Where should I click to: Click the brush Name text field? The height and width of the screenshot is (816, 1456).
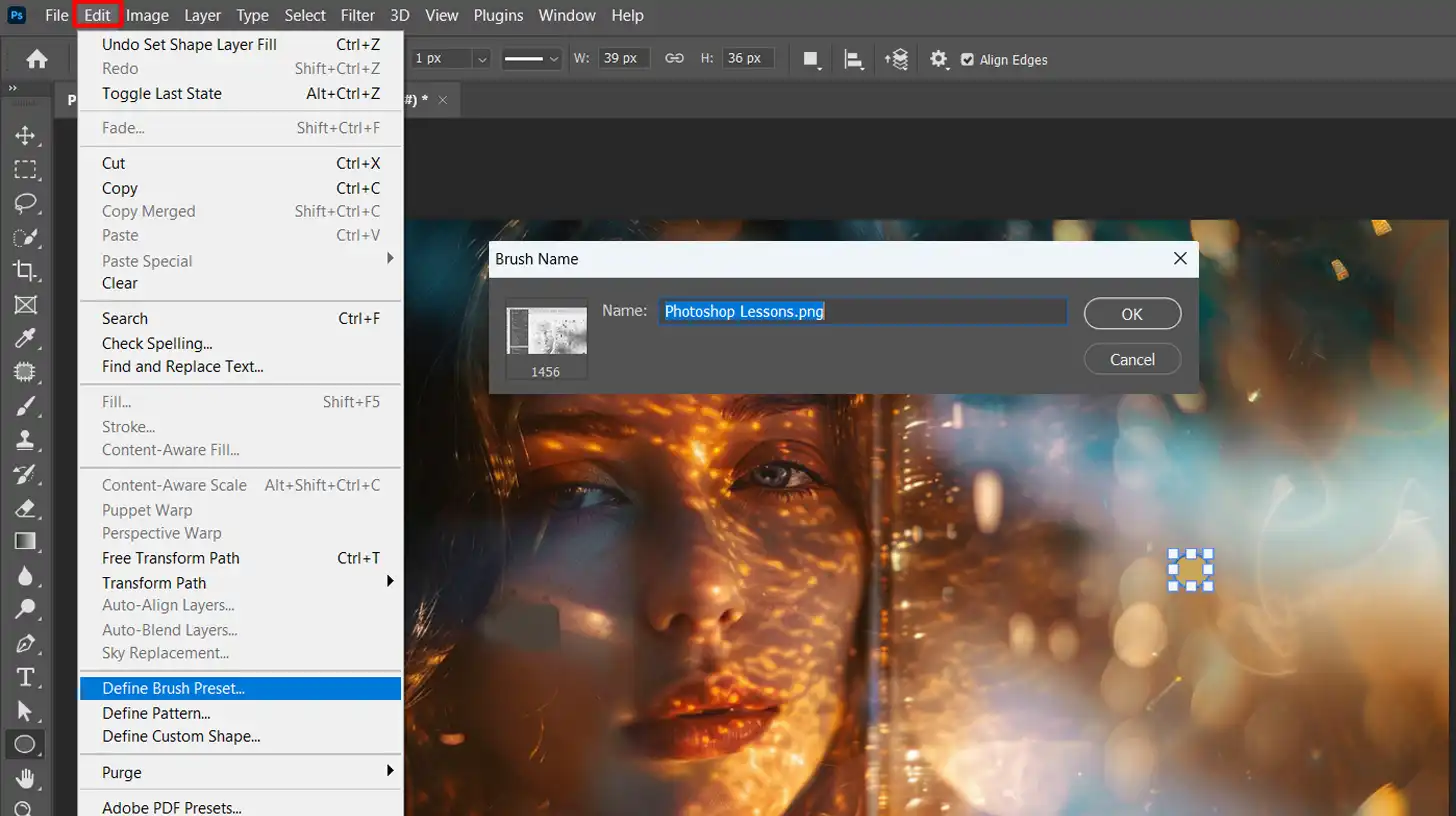(x=862, y=311)
